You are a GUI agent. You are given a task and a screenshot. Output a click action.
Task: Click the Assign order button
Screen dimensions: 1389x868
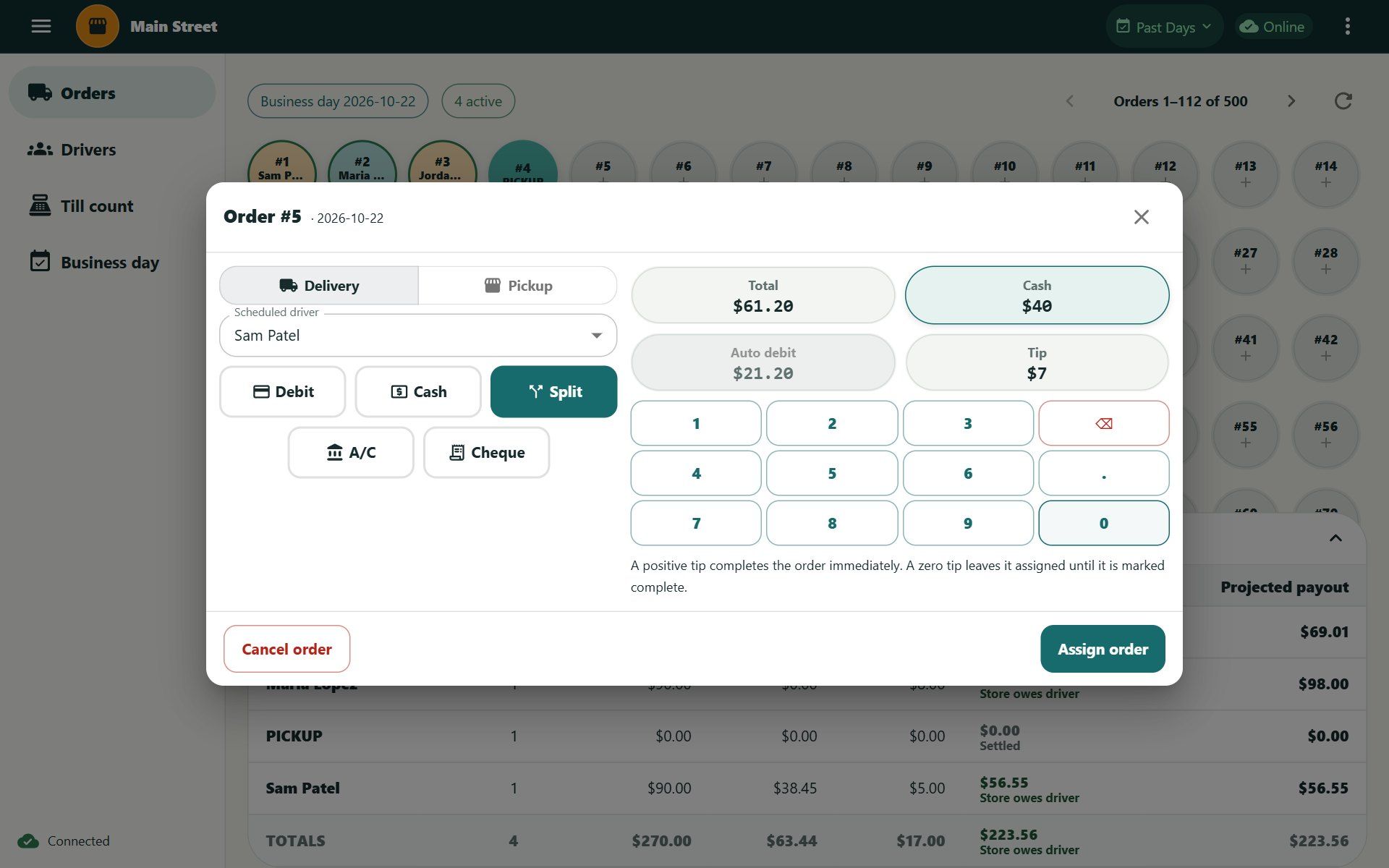[x=1103, y=649]
